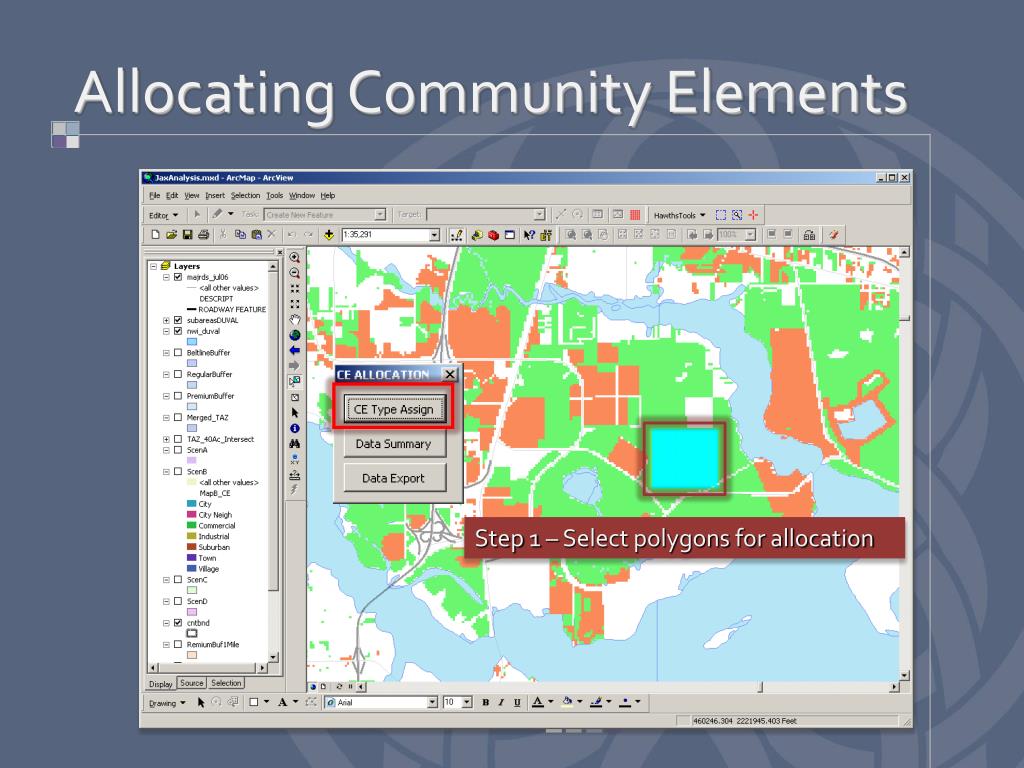
Task: Toggle underline text formatting
Action: pos(517,703)
